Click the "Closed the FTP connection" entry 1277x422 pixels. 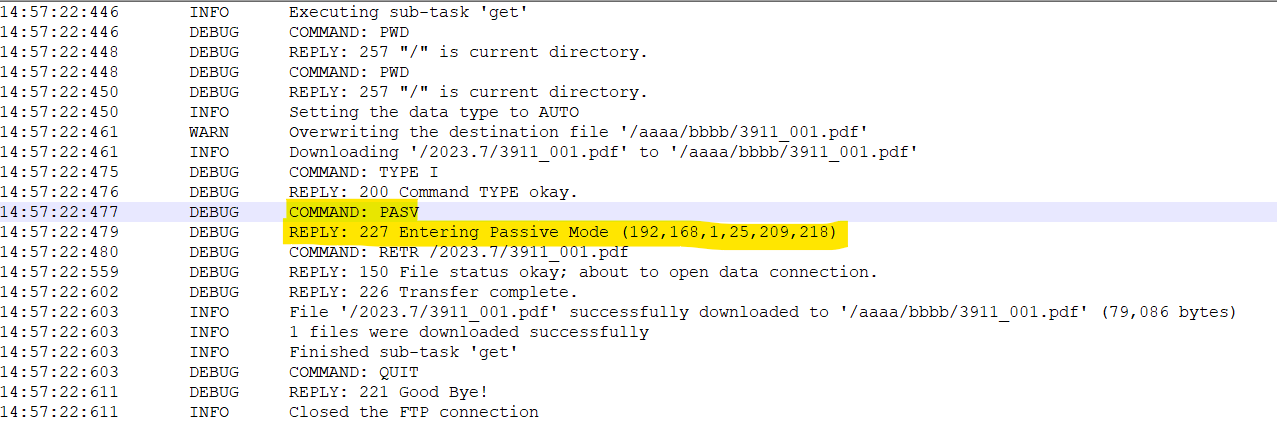tap(413, 412)
